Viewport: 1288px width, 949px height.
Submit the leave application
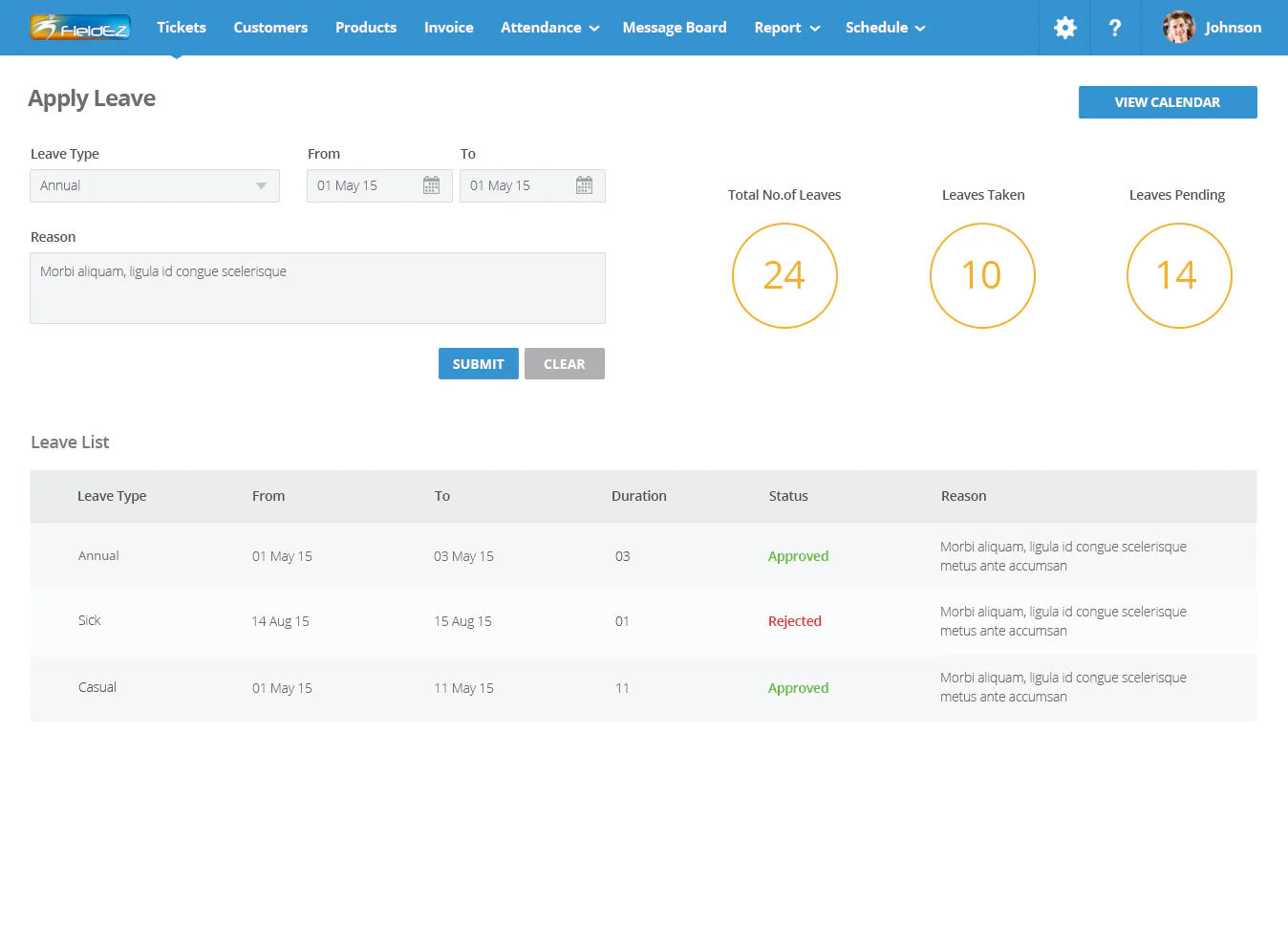click(x=478, y=364)
